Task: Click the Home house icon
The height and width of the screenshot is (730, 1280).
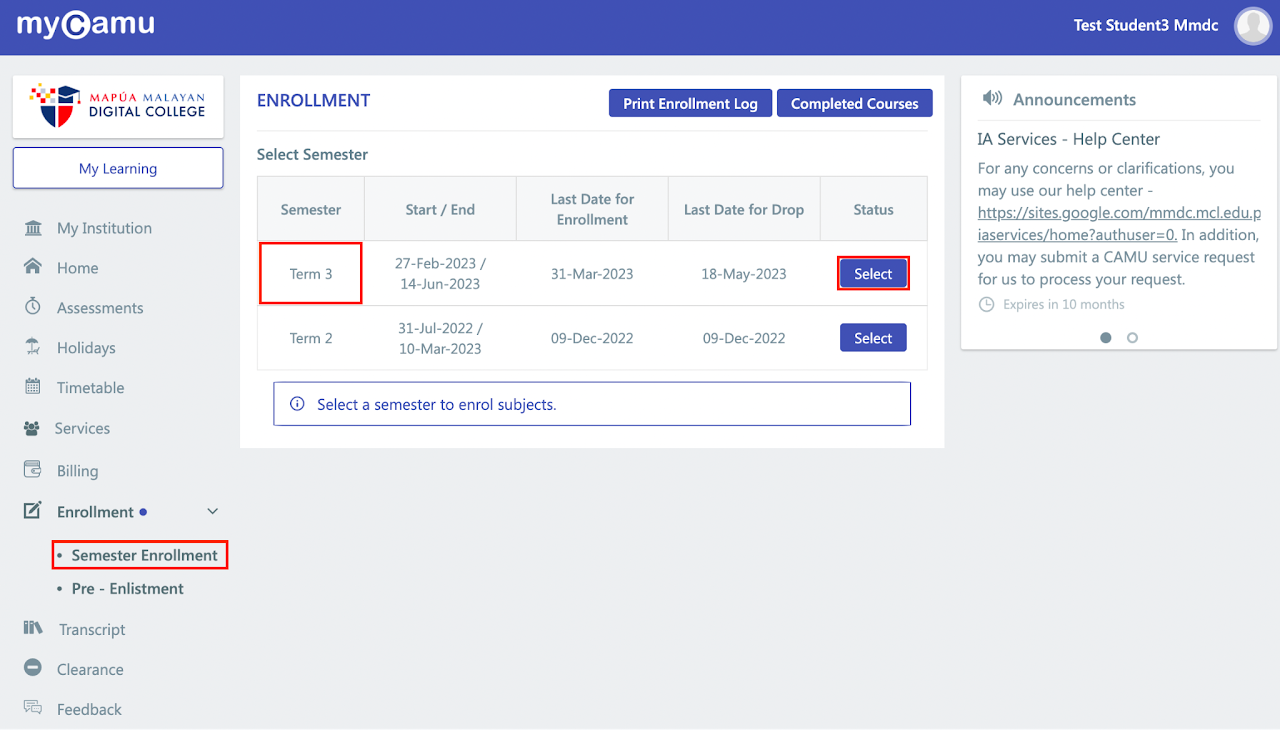Action: pos(33,267)
